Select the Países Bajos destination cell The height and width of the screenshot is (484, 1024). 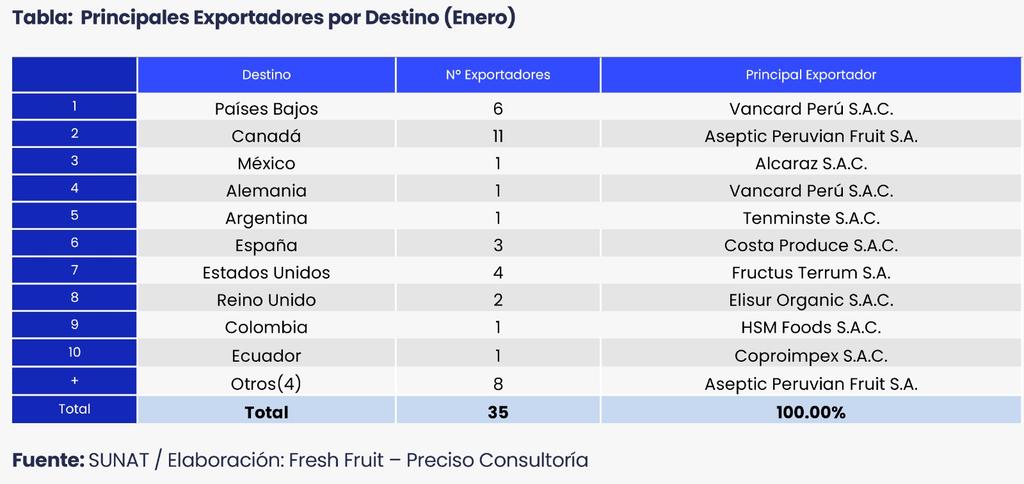click(x=266, y=108)
